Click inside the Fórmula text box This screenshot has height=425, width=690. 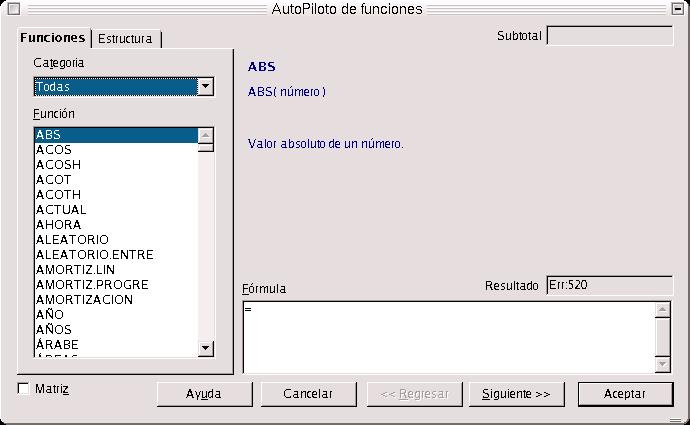pos(448,337)
